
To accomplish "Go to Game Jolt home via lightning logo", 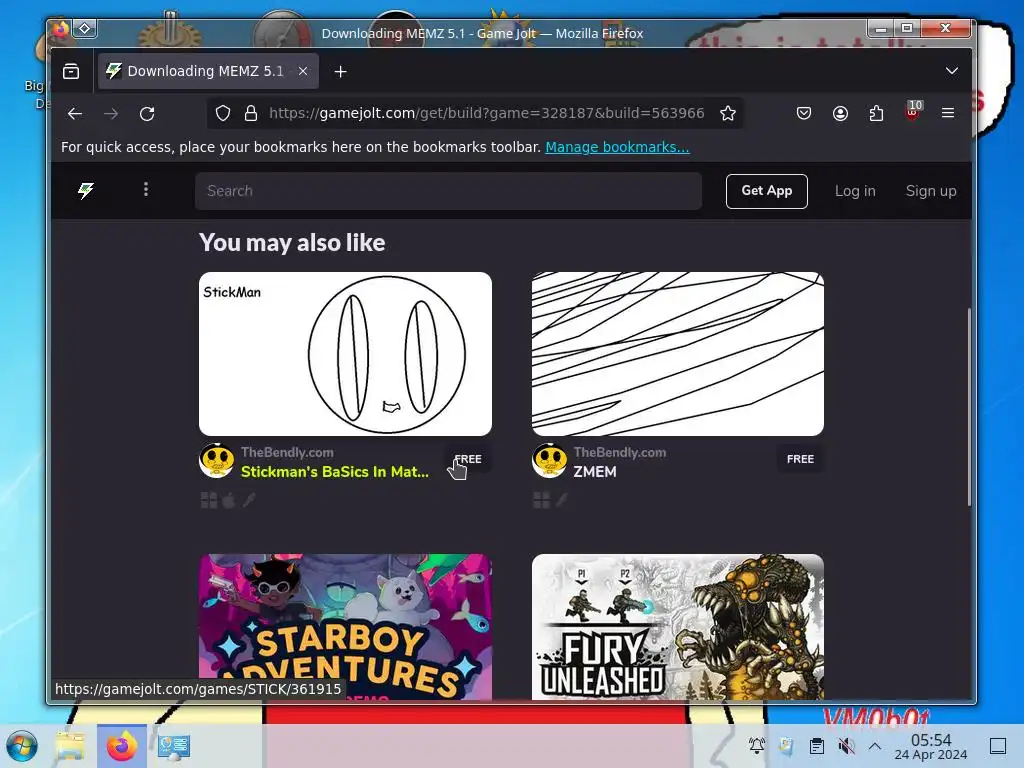I will coord(86,191).
